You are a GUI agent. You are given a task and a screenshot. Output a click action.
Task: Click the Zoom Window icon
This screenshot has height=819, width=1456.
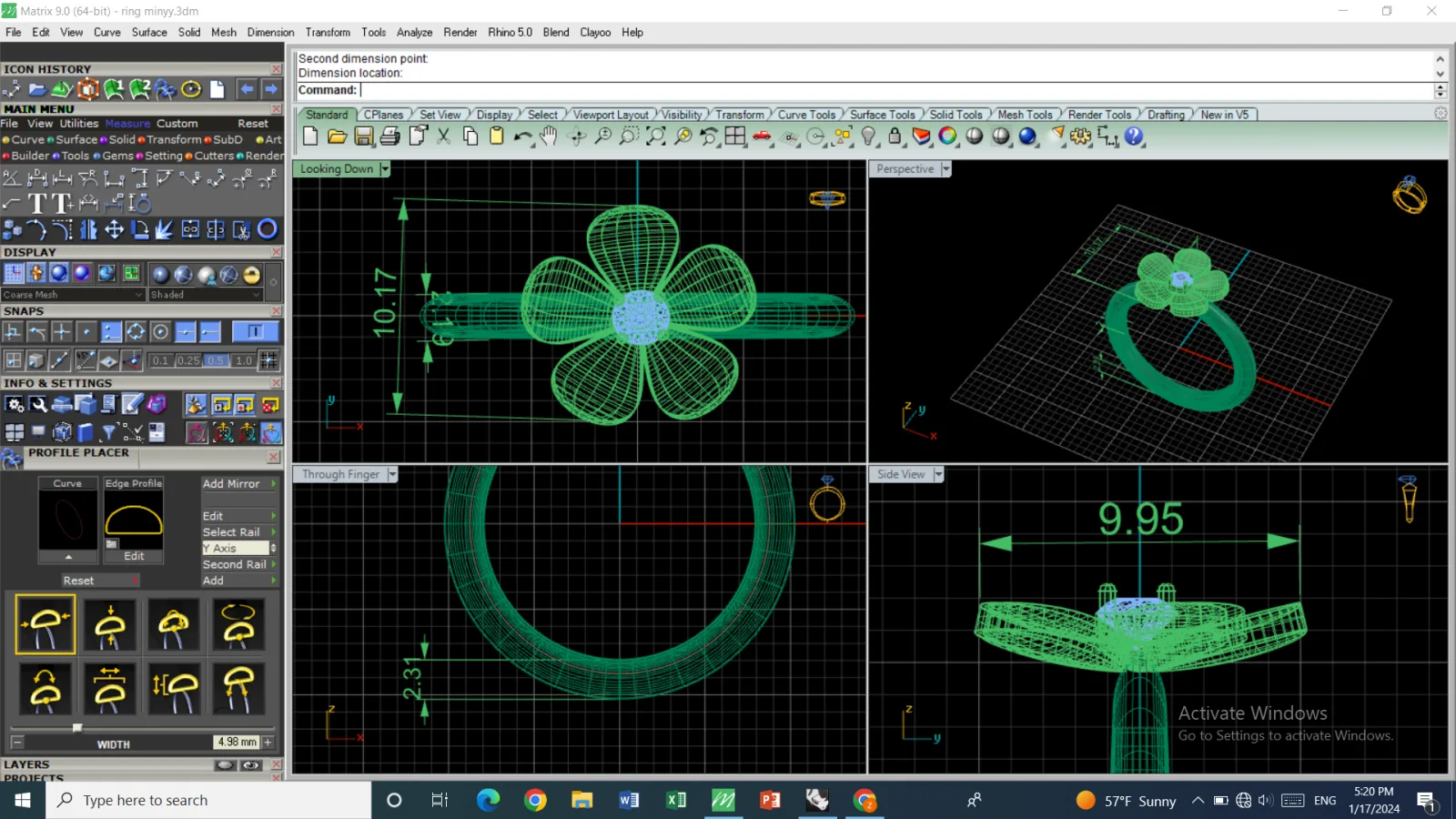[629, 136]
